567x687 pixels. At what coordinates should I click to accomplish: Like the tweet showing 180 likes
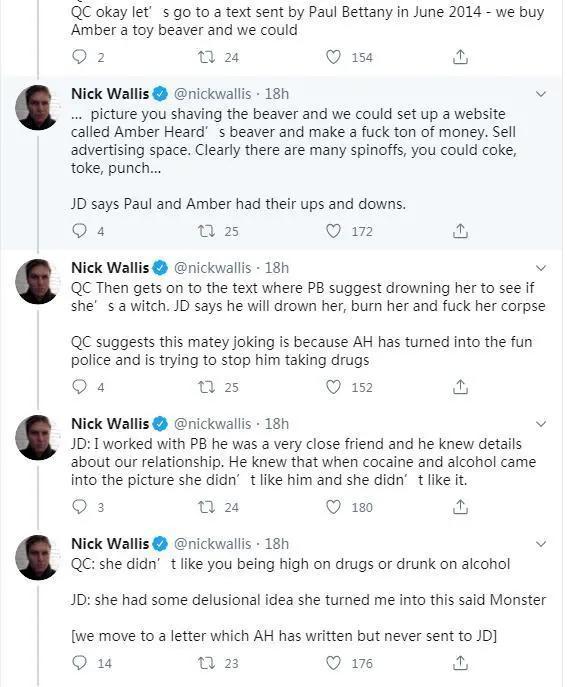(333, 506)
